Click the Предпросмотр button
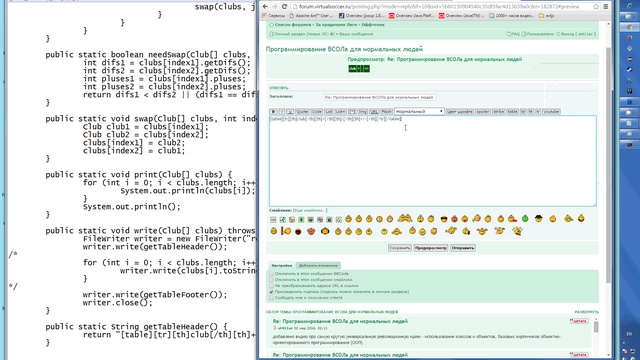 tap(431, 248)
